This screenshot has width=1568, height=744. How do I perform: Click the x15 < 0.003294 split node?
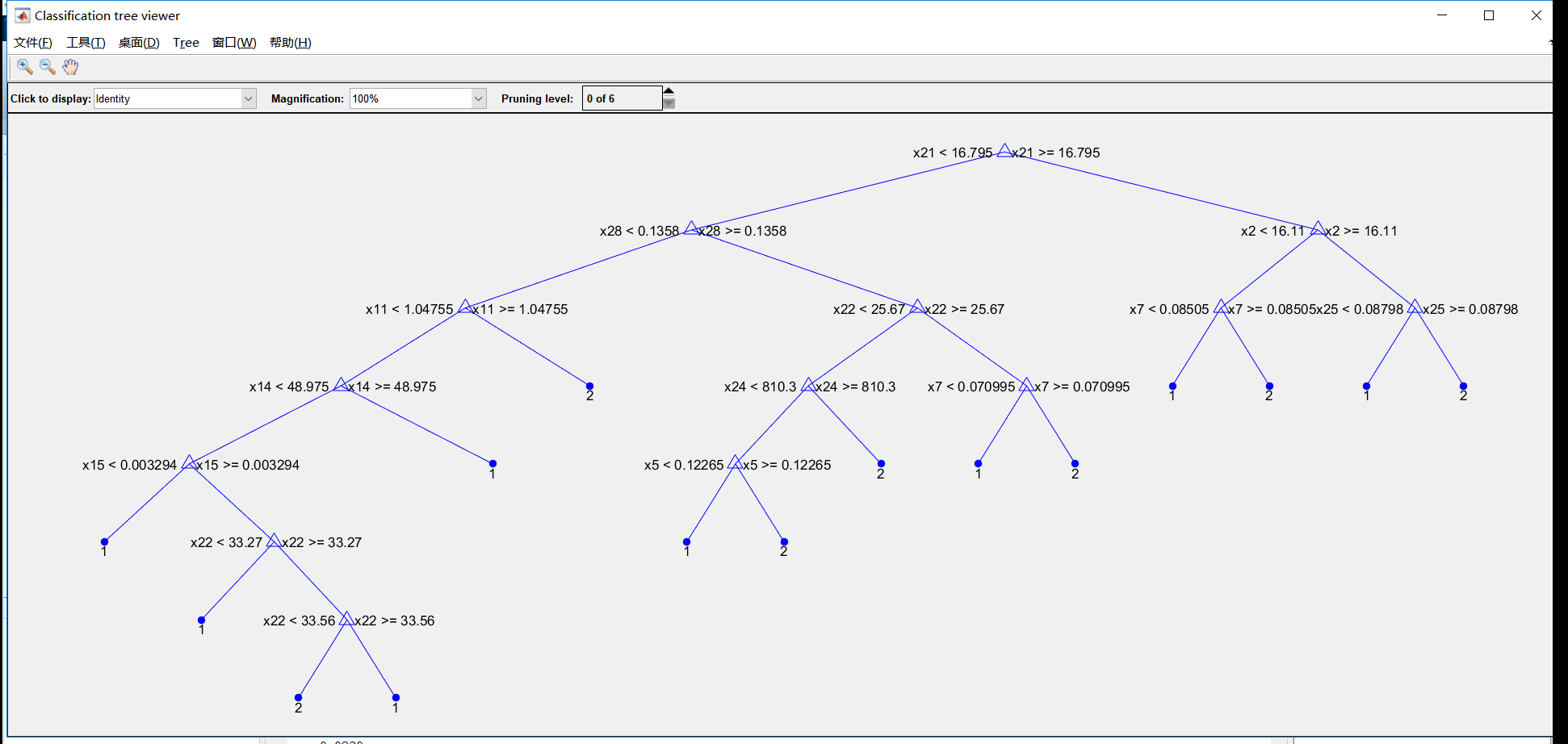tap(188, 462)
